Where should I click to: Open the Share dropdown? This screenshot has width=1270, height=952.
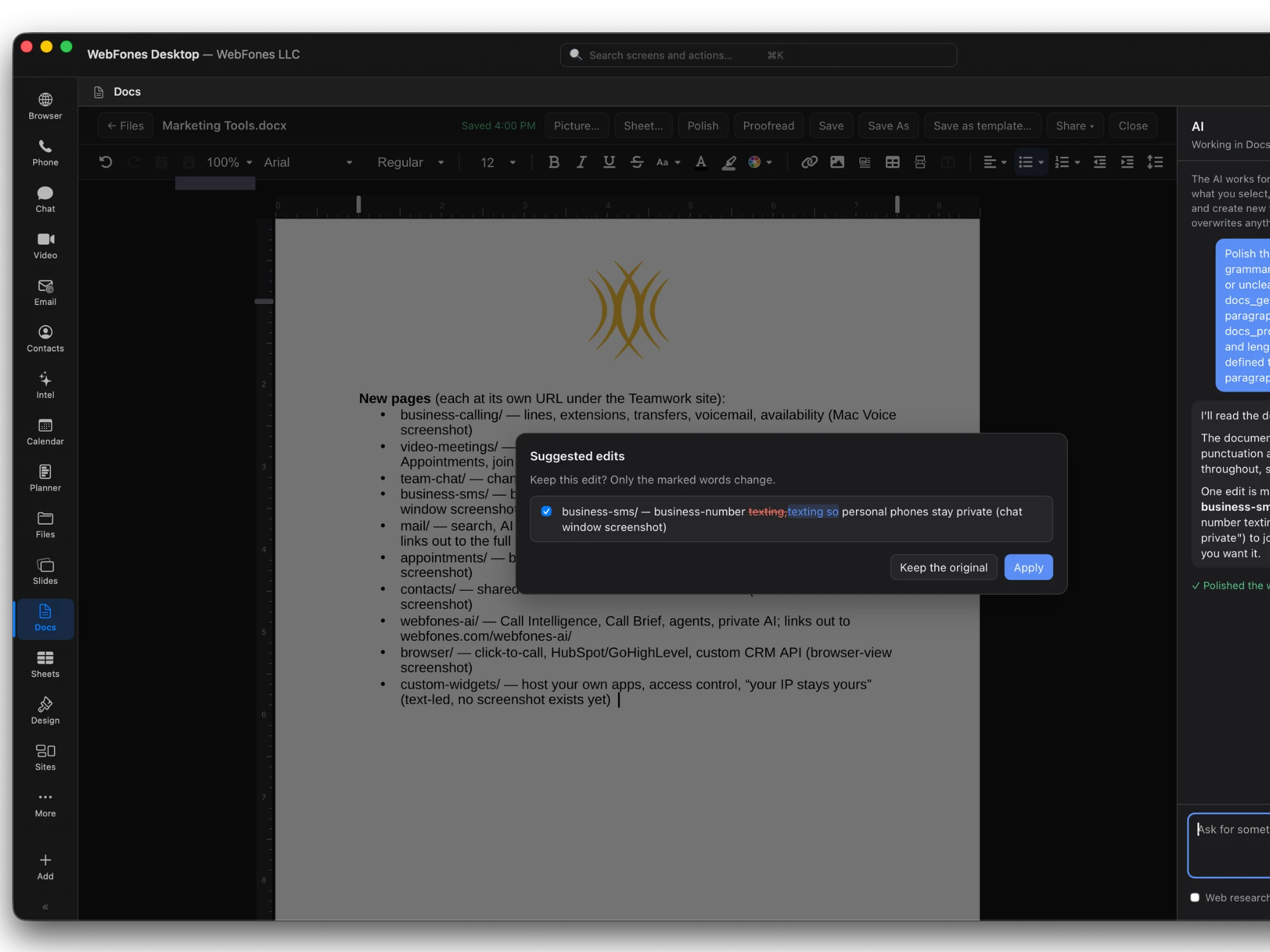(1074, 126)
